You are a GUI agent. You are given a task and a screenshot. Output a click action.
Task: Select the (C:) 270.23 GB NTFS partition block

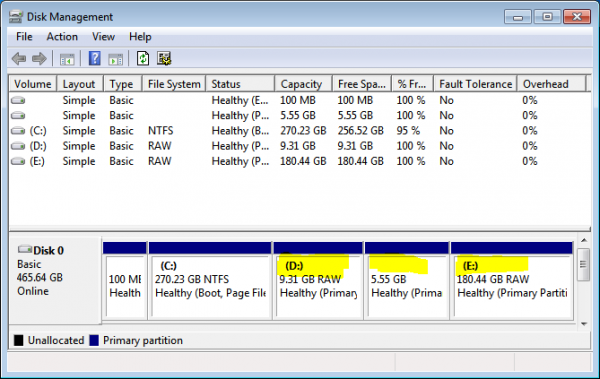pyautogui.click(x=210, y=281)
